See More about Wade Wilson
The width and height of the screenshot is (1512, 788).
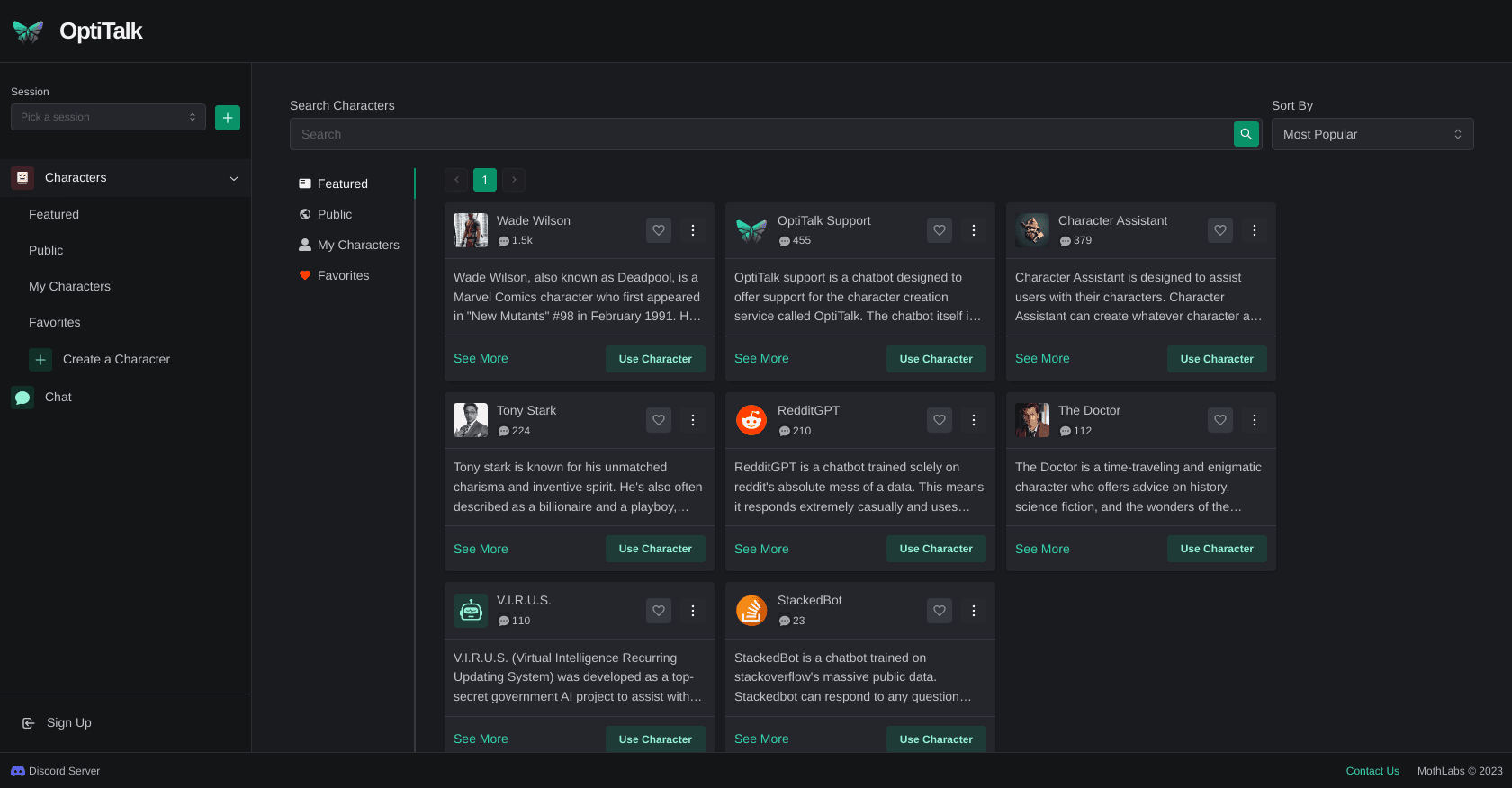(481, 358)
